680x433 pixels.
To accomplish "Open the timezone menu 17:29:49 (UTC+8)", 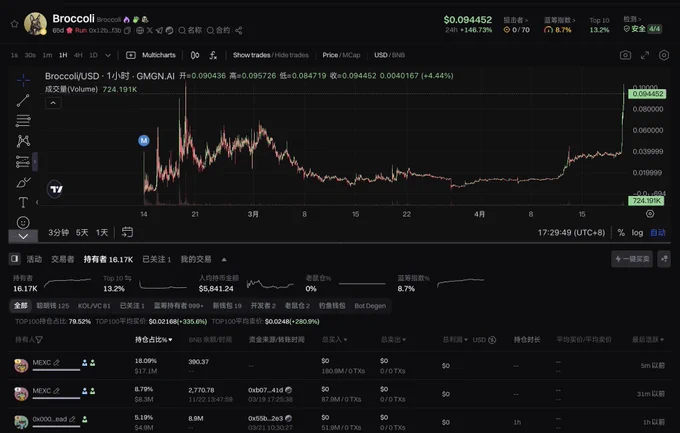I will [x=571, y=233].
